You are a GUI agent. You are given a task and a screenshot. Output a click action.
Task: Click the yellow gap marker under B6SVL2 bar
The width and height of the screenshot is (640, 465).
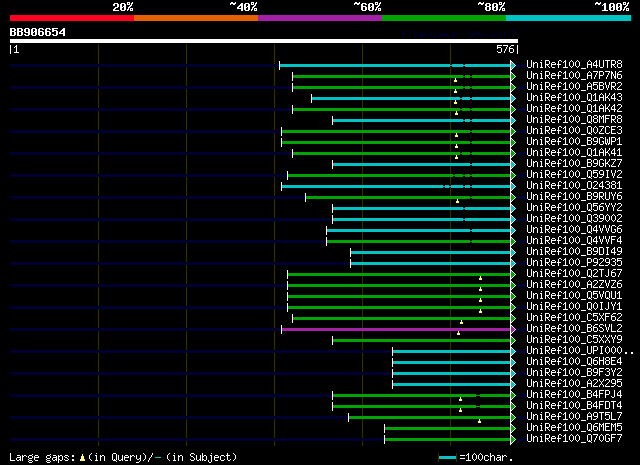coord(458,334)
